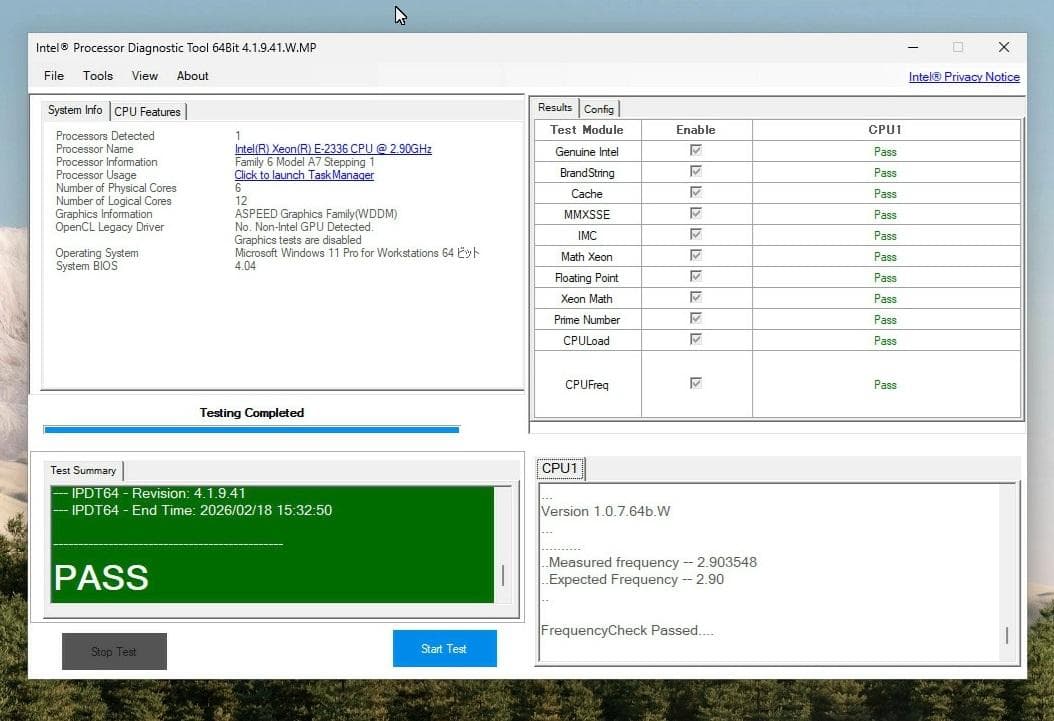Click the Pass result for IMC
The height and width of the screenshot is (721, 1054).
point(885,236)
